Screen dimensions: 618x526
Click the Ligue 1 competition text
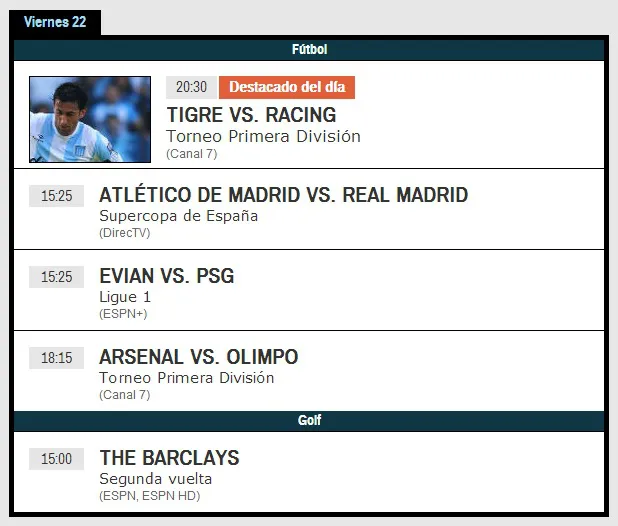[125, 297]
